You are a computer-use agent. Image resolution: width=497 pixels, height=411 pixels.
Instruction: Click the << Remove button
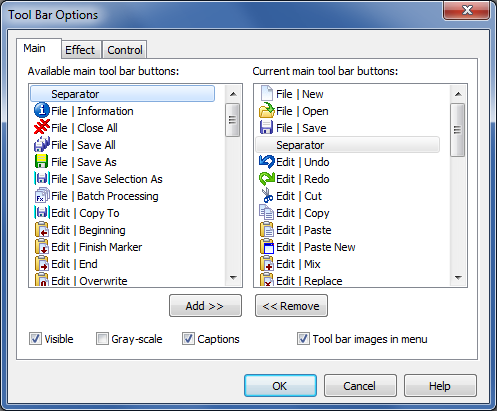(x=291, y=306)
